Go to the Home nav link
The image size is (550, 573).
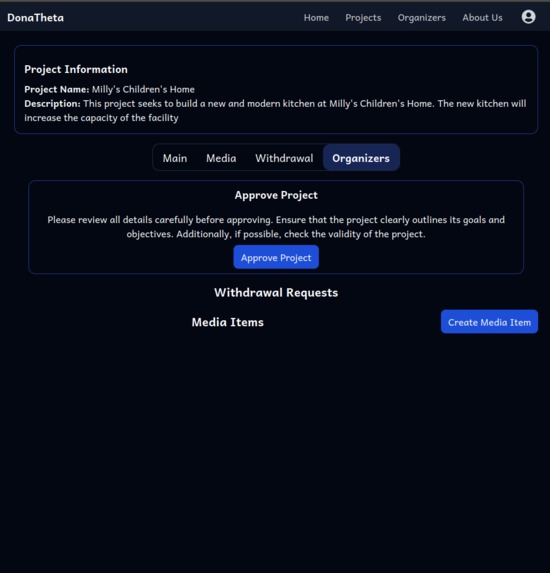(x=316, y=18)
